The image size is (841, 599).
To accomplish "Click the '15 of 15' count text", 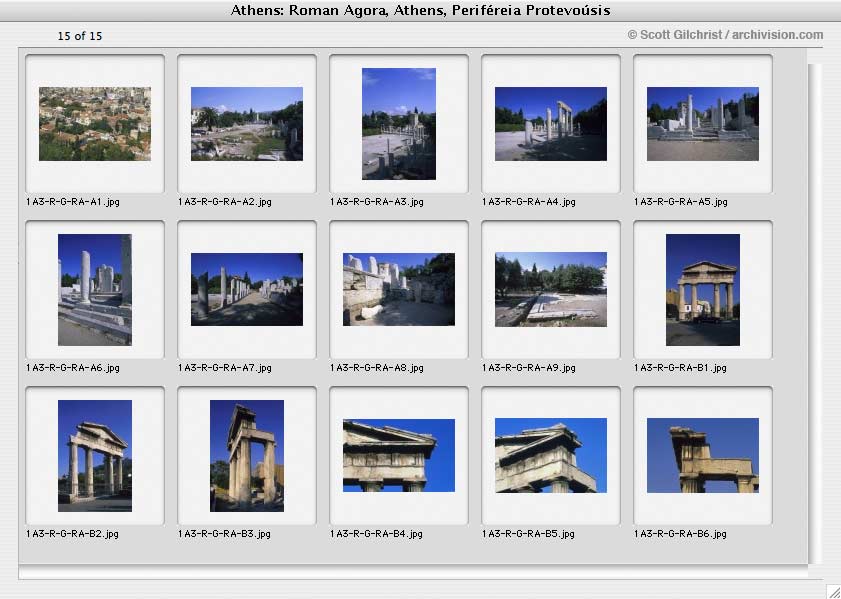I will coord(80,36).
